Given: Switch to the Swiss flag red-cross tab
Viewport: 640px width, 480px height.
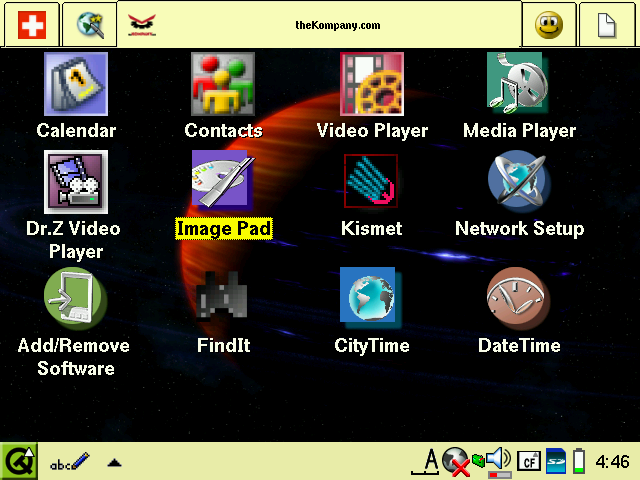Looking at the screenshot, I should point(32,24).
